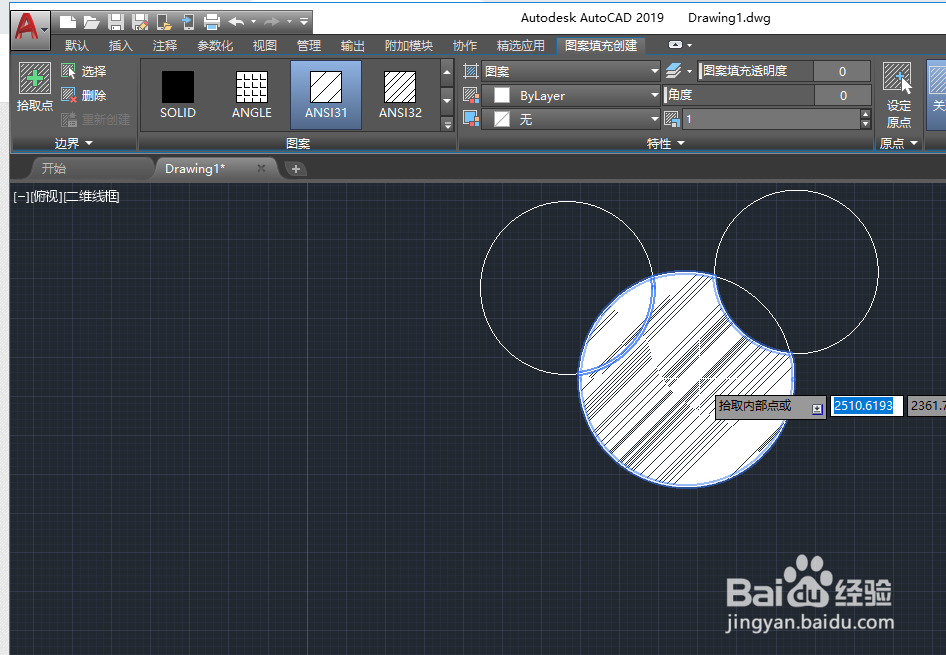This screenshot has width=946, height=655.
Task: Open the 插入 ribbon tab
Action: [120, 46]
